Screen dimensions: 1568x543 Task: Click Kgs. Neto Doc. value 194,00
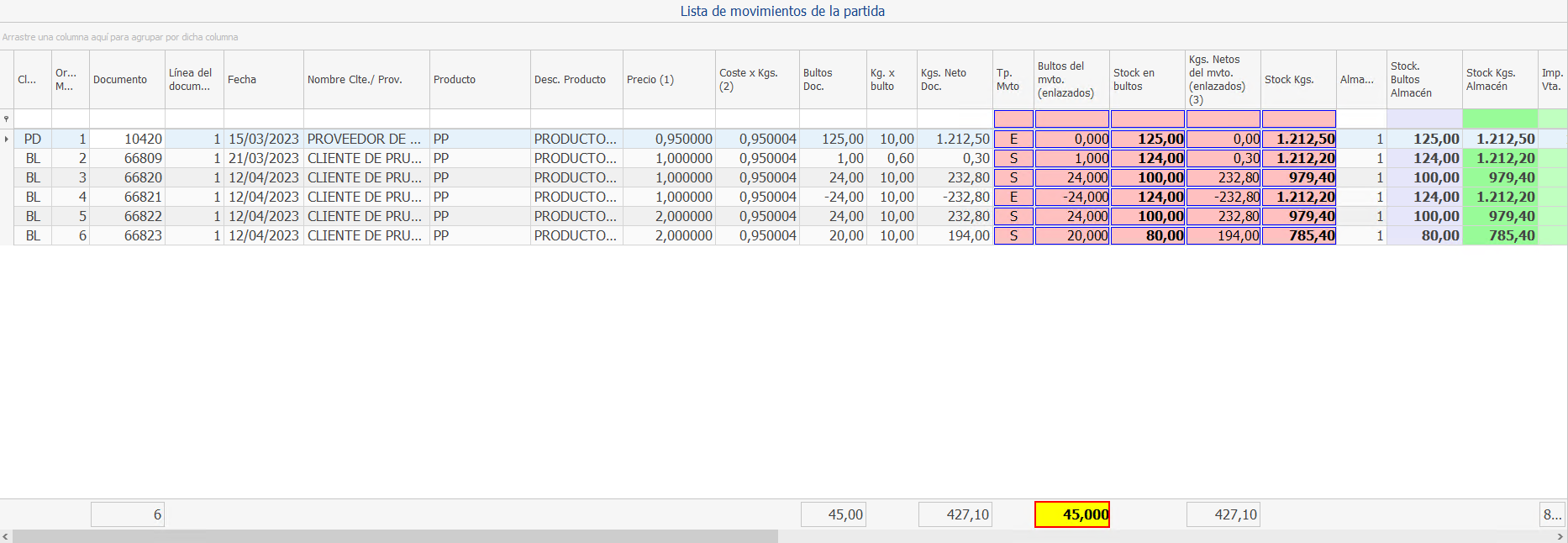pos(955,235)
